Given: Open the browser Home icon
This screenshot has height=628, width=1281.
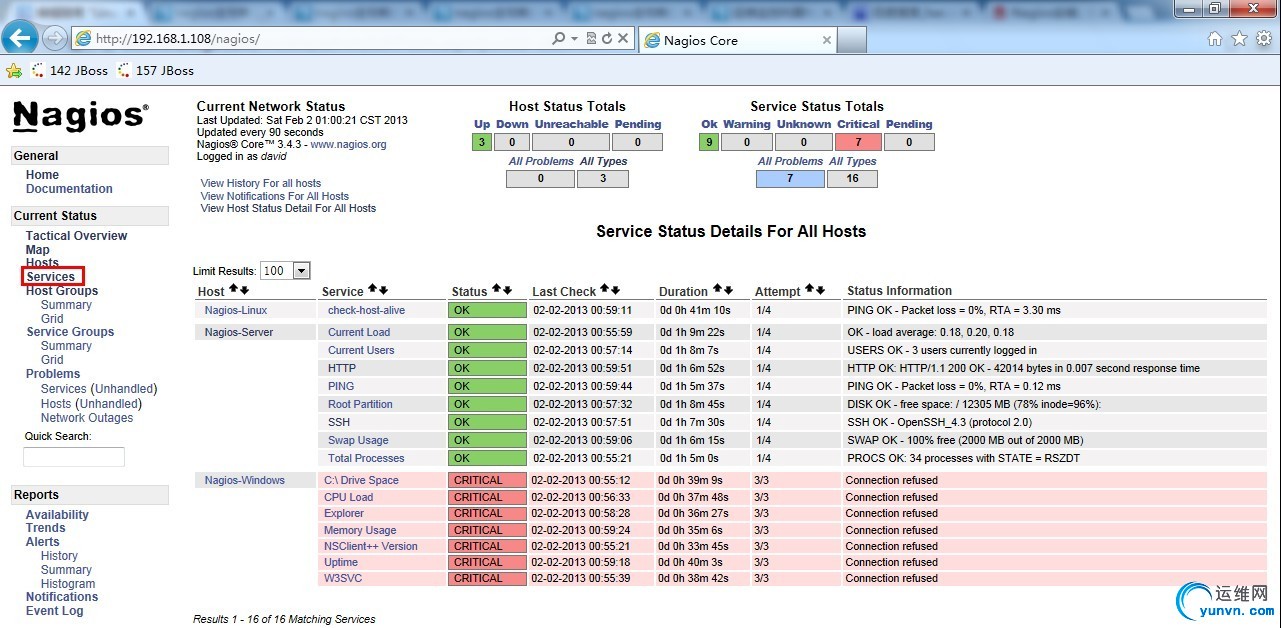Looking at the screenshot, I should (x=1215, y=39).
